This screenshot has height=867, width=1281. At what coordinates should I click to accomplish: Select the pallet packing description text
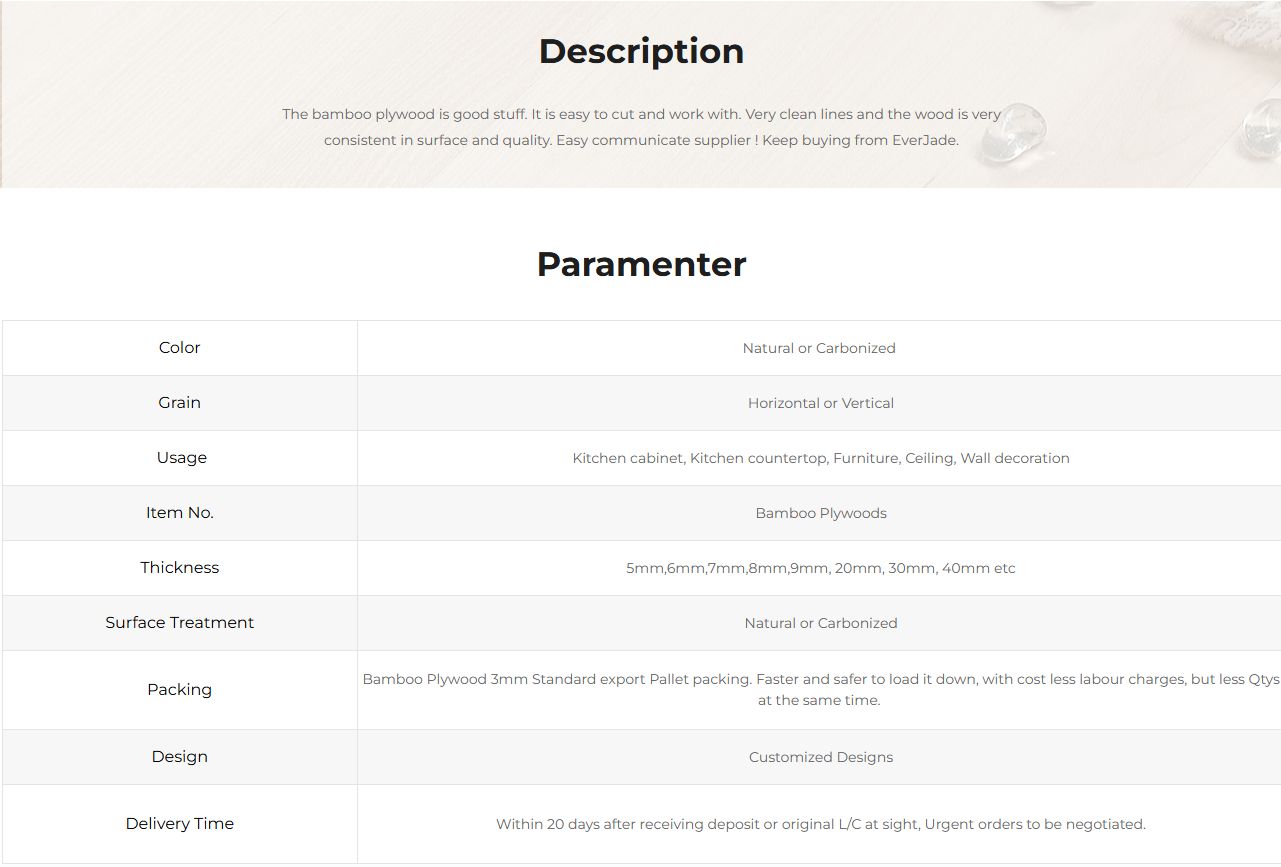point(820,689)
